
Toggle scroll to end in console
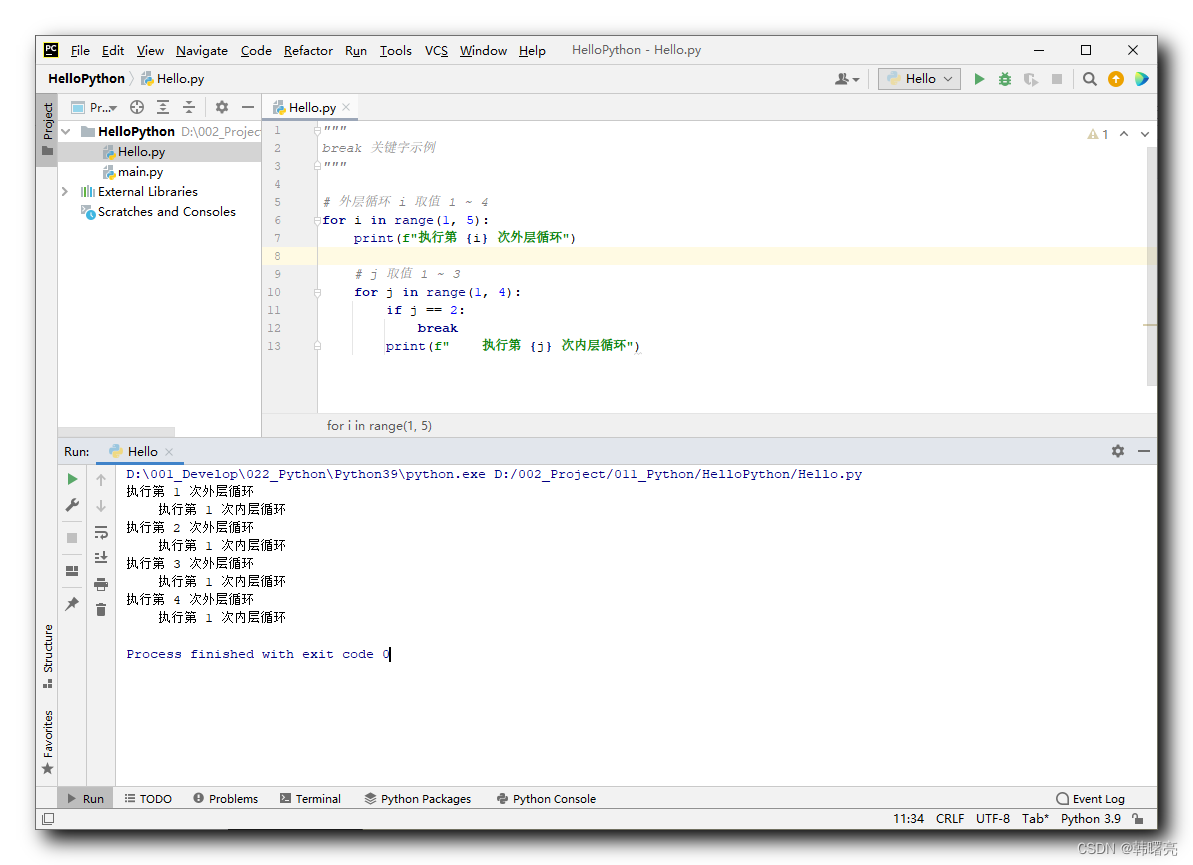point(101,558)
